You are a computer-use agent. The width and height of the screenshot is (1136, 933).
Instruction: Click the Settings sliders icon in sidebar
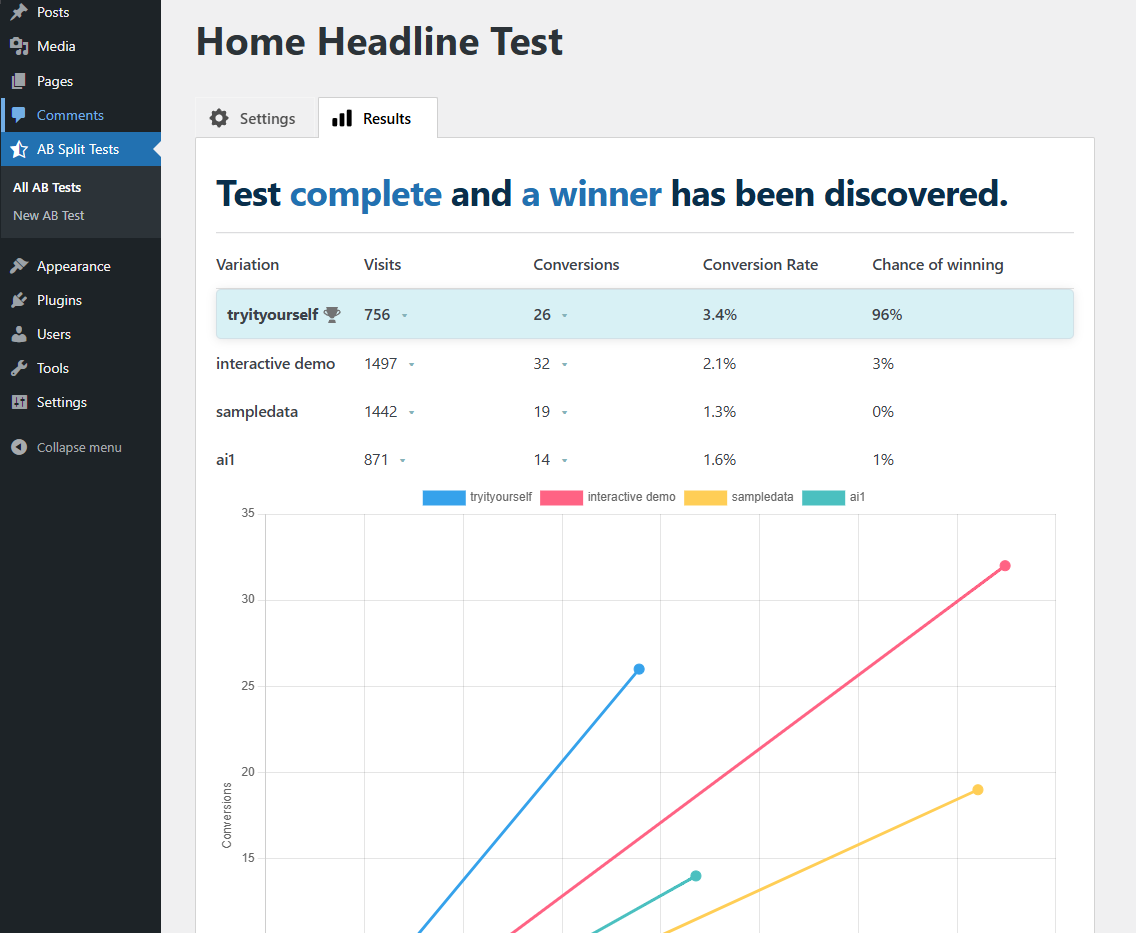pyautogui.click(x=19, y=402)
